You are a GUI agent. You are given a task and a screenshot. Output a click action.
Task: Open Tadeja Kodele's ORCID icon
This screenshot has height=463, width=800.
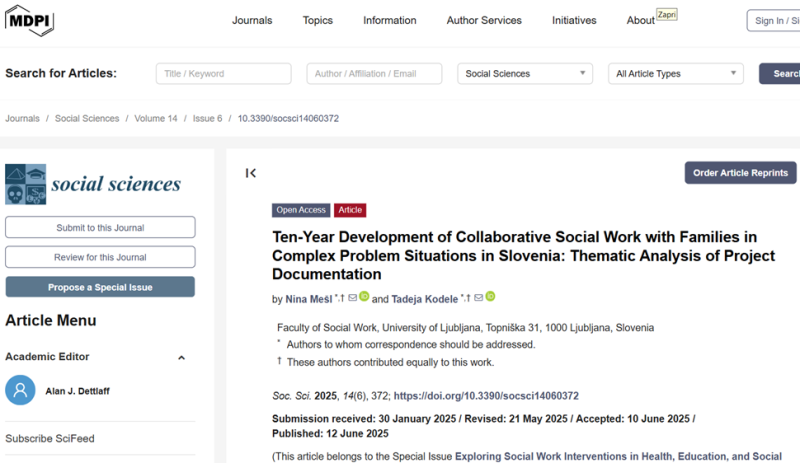[x=491, y=297]
